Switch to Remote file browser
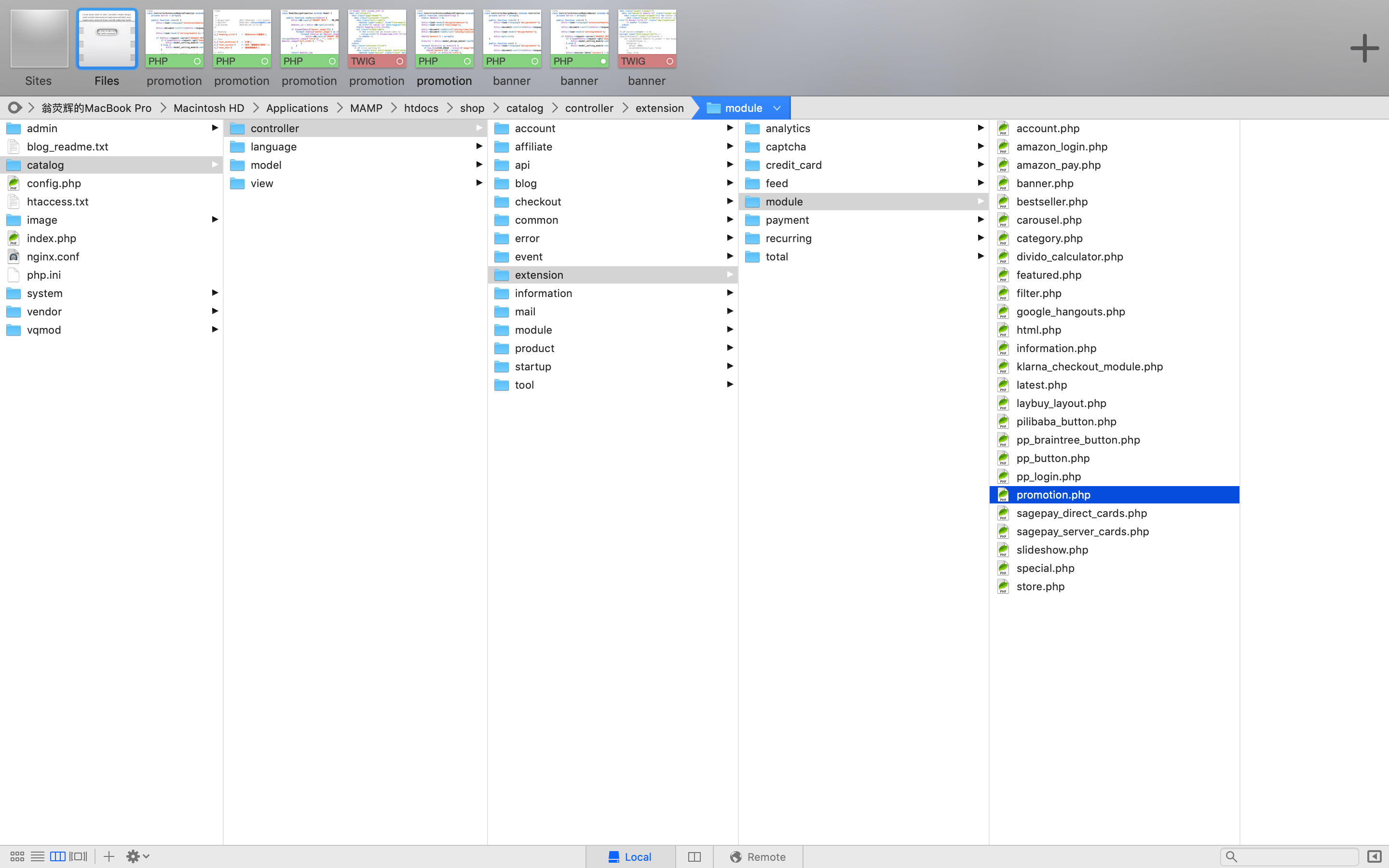 click(x=758, y=856)
